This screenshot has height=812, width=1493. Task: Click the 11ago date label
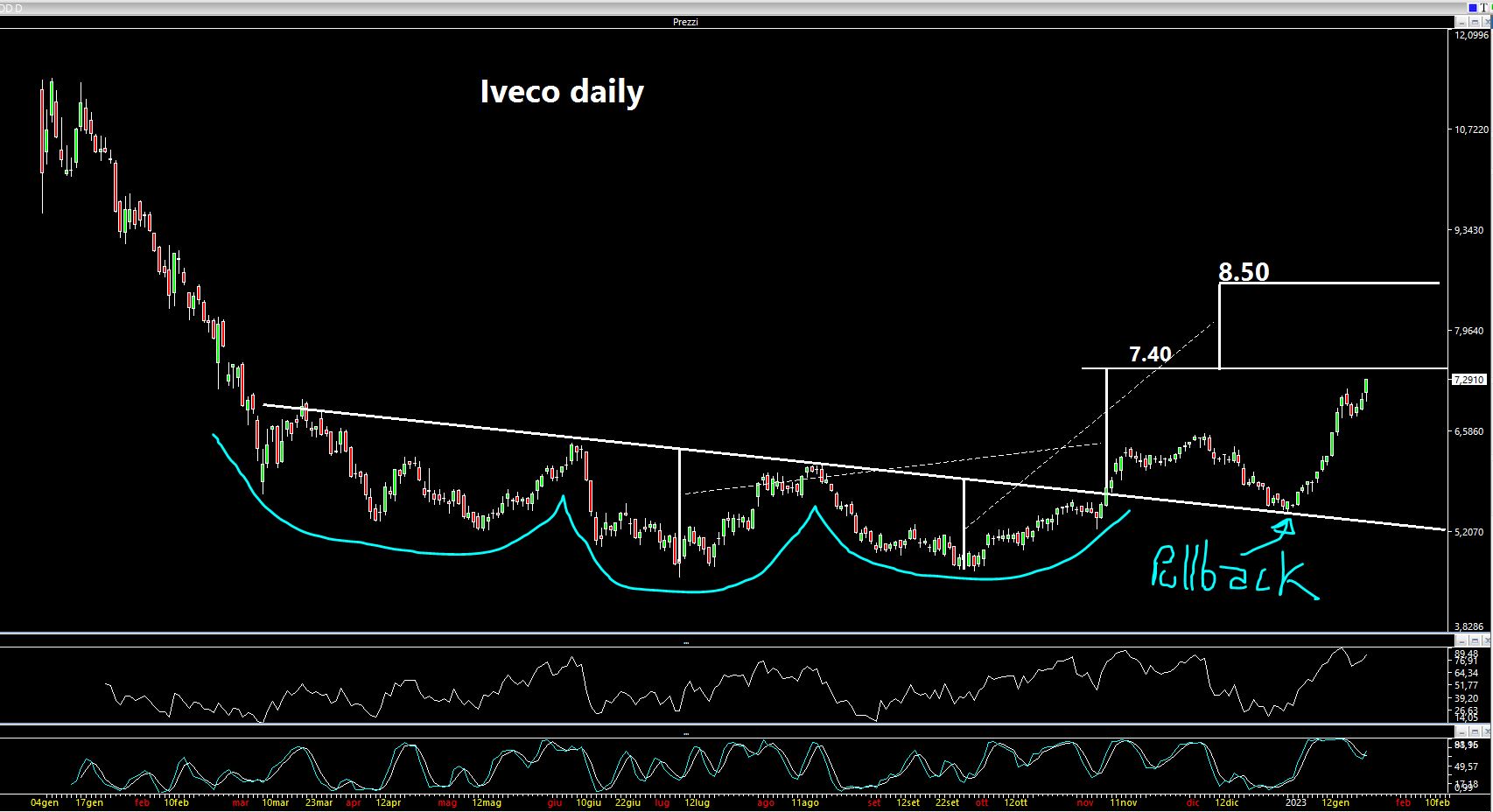point(805,802)
